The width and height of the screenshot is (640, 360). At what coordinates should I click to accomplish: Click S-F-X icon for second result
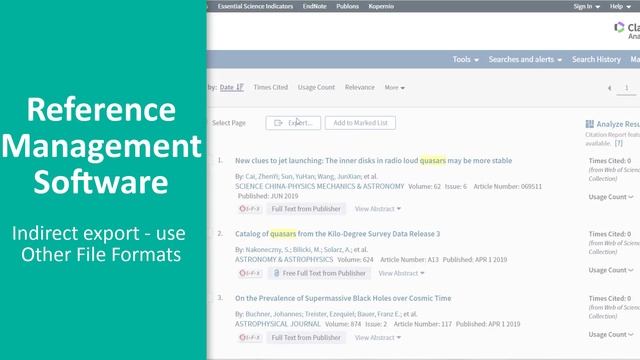pos(249,273)
